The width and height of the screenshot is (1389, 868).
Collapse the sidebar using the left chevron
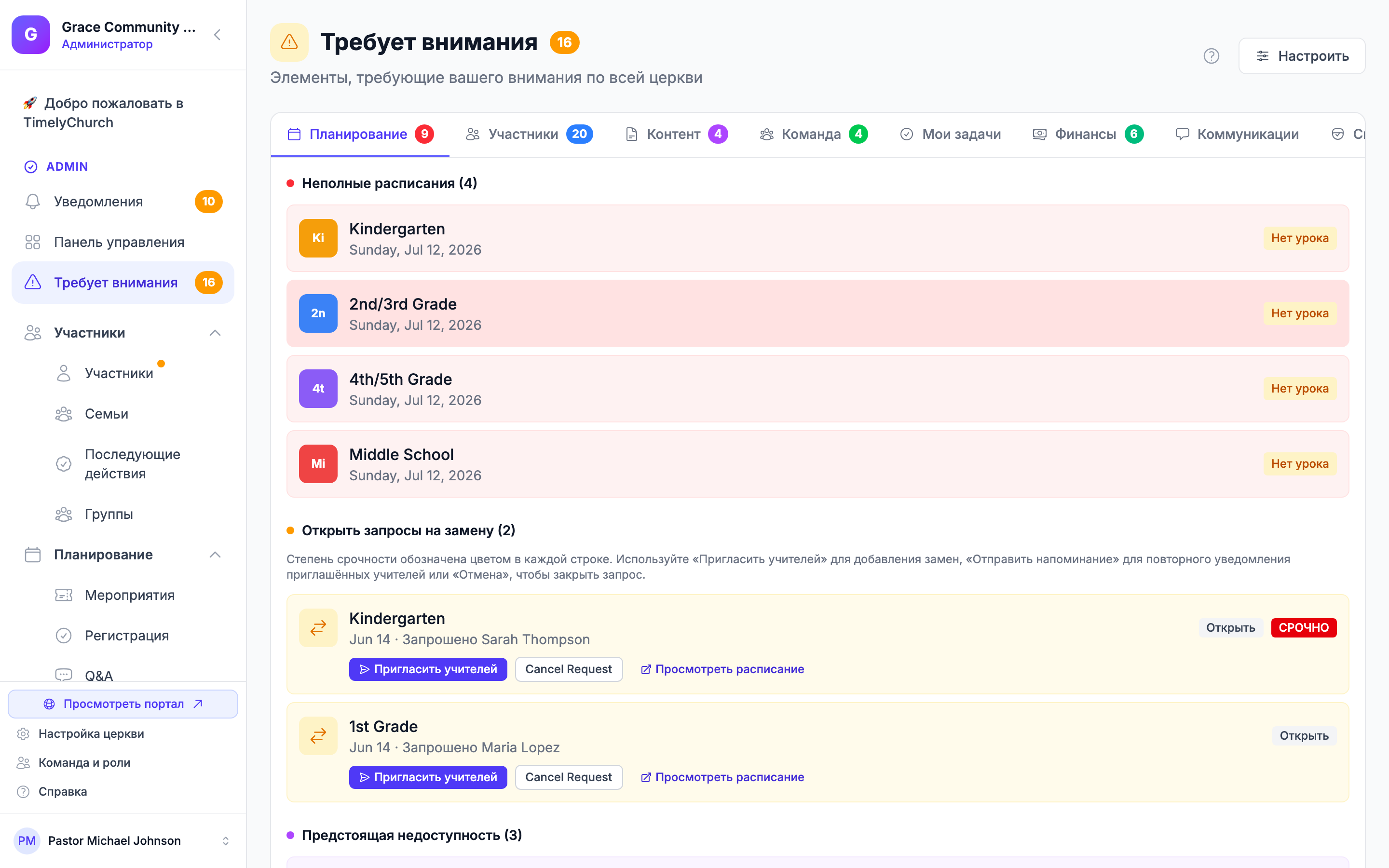pyautogui.click(x=218, y=34)
